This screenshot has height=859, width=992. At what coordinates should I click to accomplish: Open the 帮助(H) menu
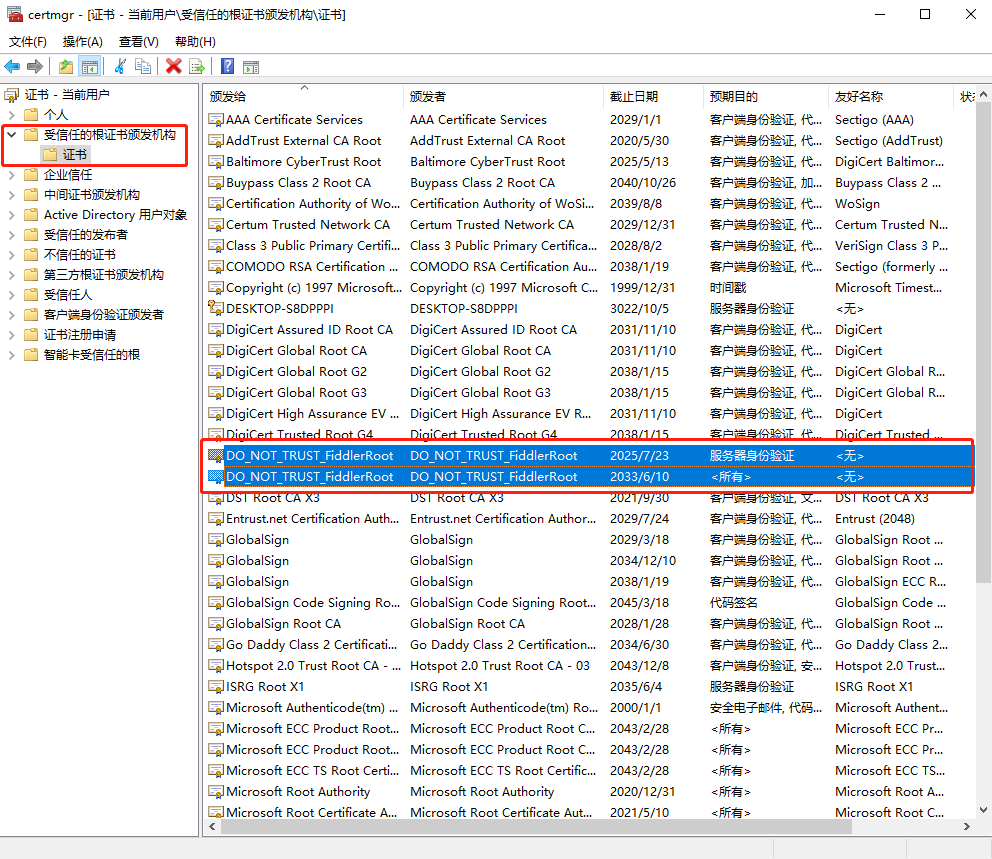point(195,42)
